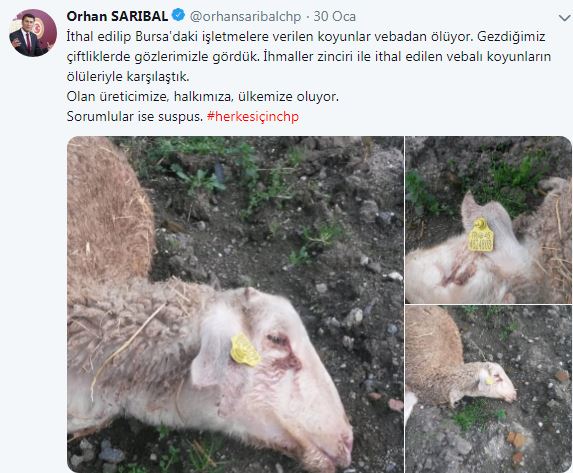Screen dimensions: 573x473
Task: Click the tweet text about Bursa sheep
Action: [309, 57]
